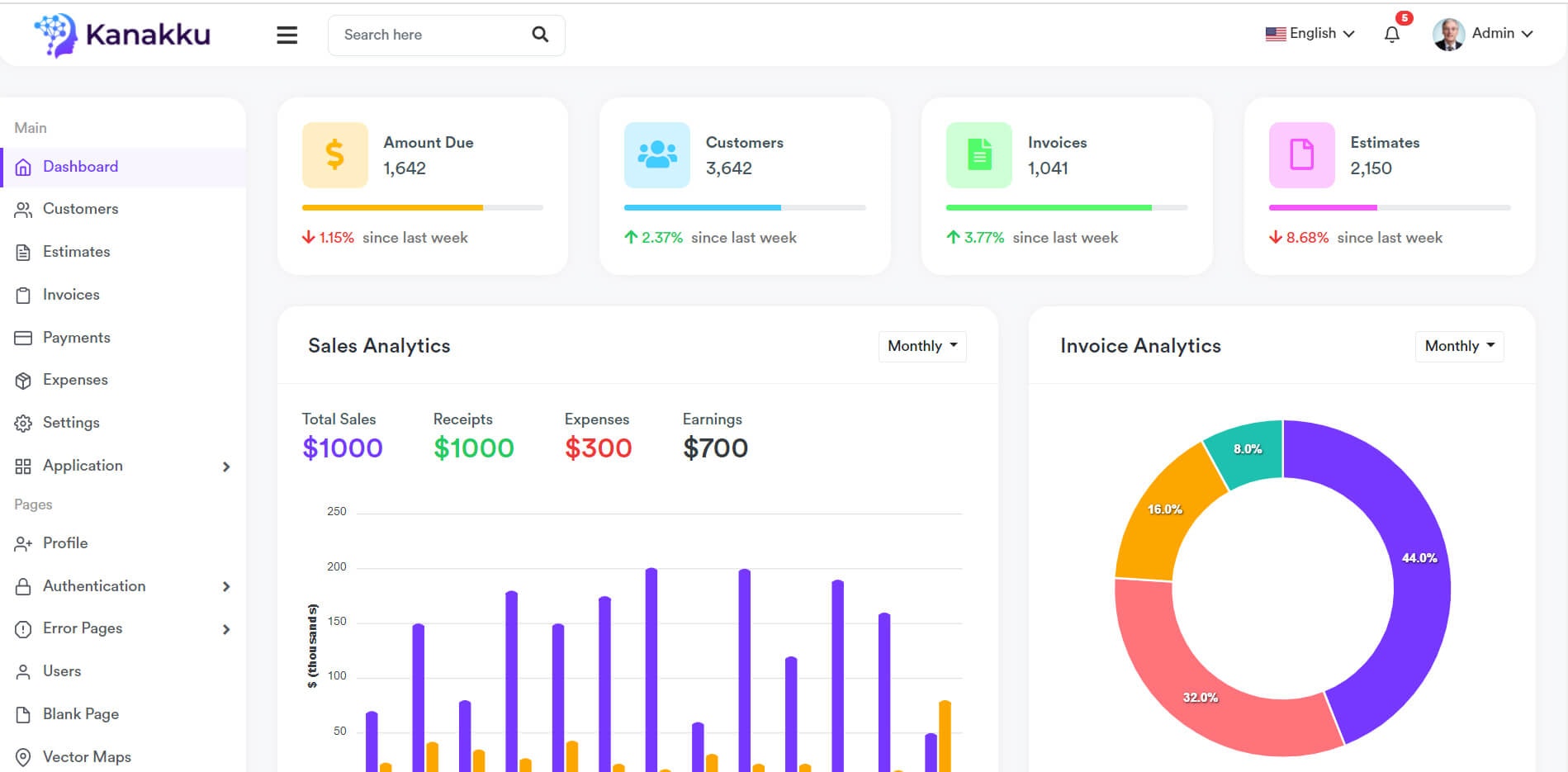The width and height of the screenshot is (1568, 772).
Task: Click the Expenses box icon in sidebar
Action: (23, 381)
